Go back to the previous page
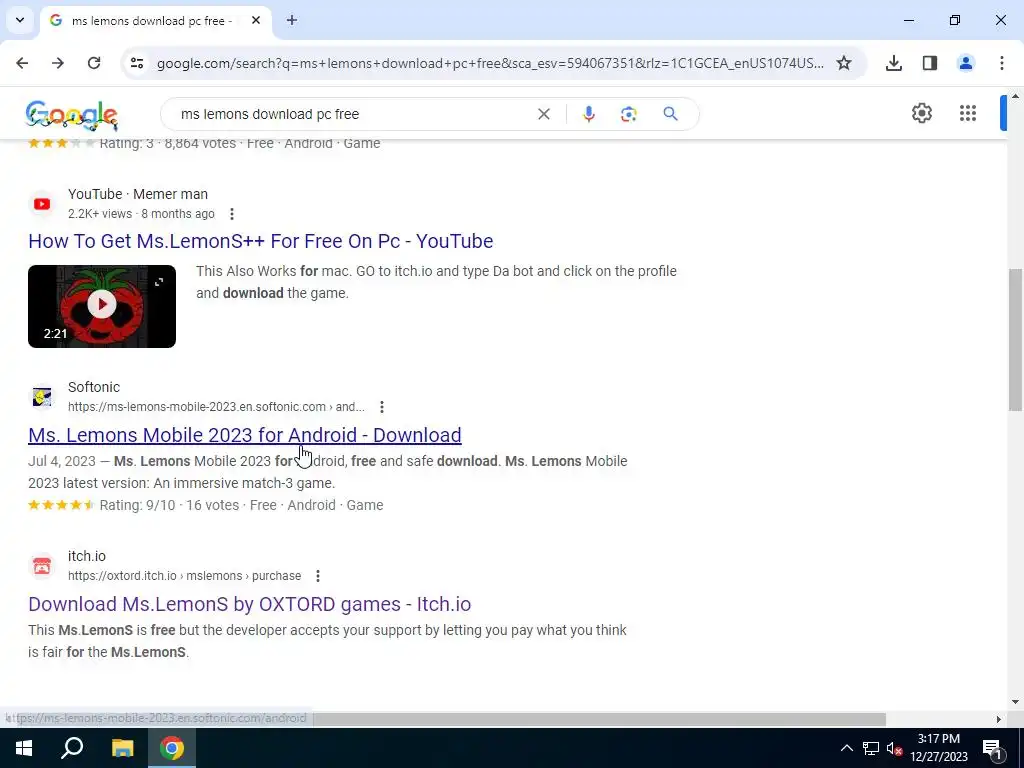This screenshot has width=1024, height=768. [x=22, y=63]
